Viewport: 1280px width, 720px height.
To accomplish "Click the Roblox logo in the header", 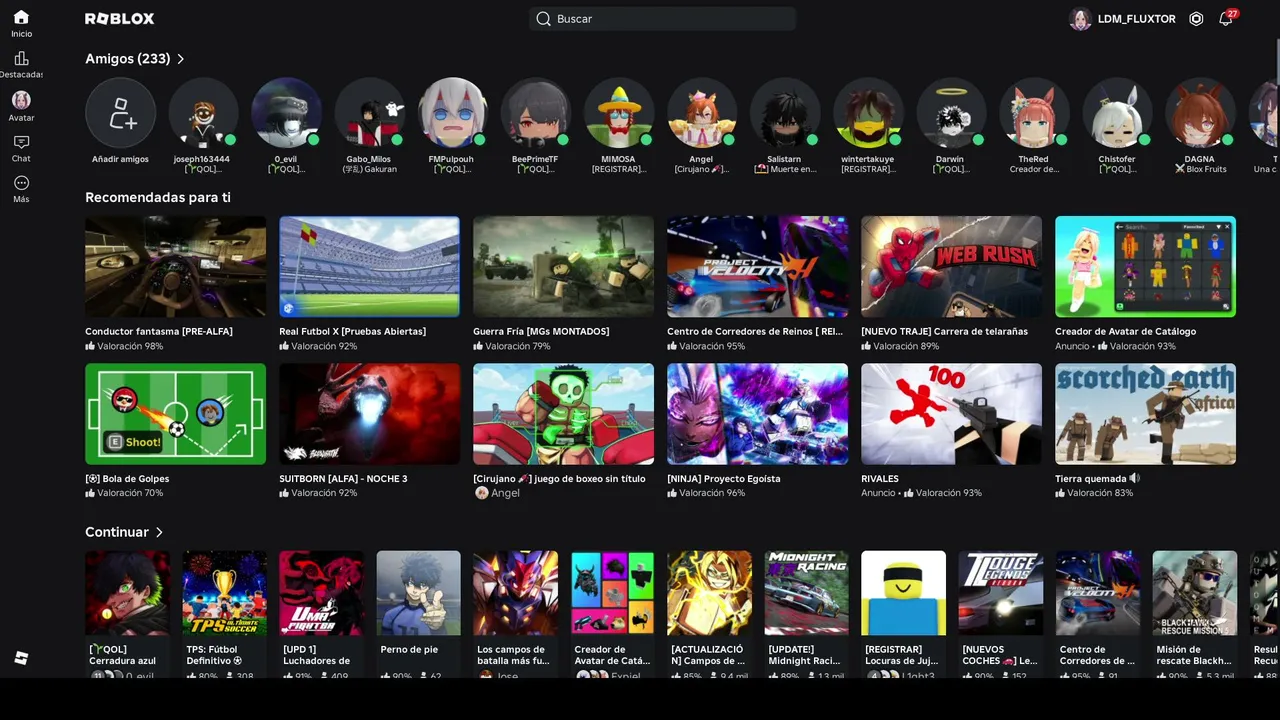I will click(x=119, y=19).
